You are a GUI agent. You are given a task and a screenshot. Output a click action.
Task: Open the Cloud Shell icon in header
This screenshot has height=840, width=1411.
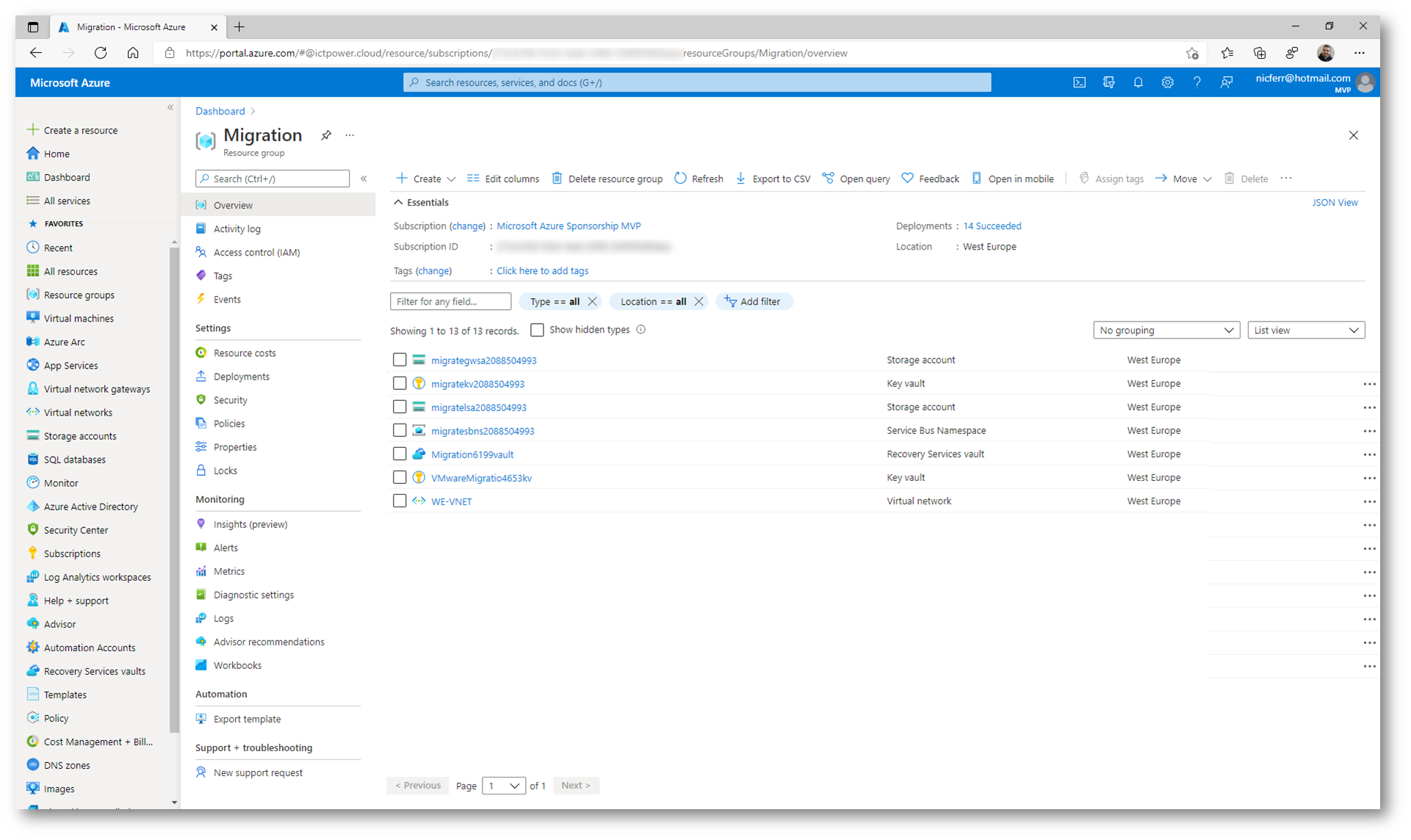tap(1079, 82)
